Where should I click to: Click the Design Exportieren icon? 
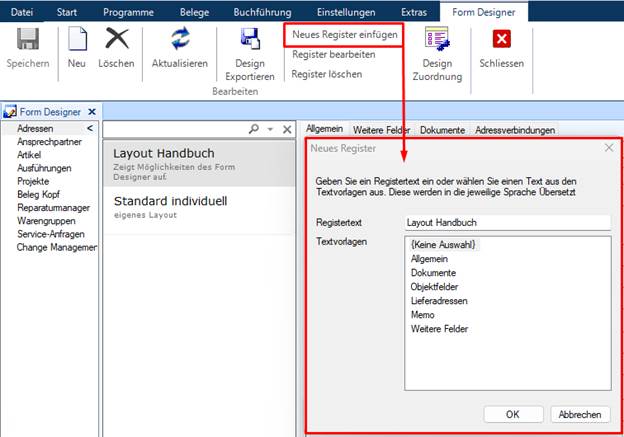pos(250,39)
